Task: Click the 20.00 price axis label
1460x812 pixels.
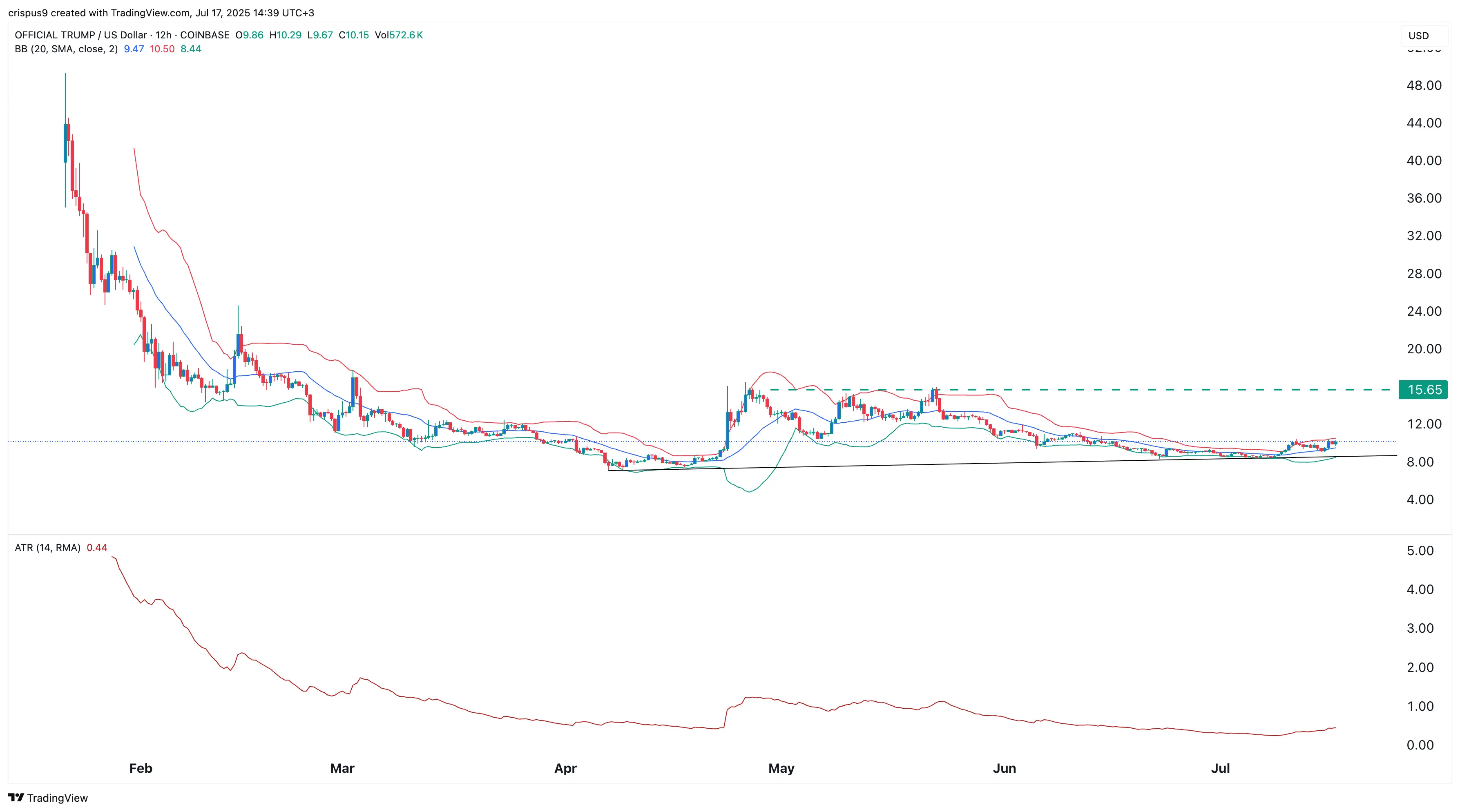Action: pos(1424,349)
